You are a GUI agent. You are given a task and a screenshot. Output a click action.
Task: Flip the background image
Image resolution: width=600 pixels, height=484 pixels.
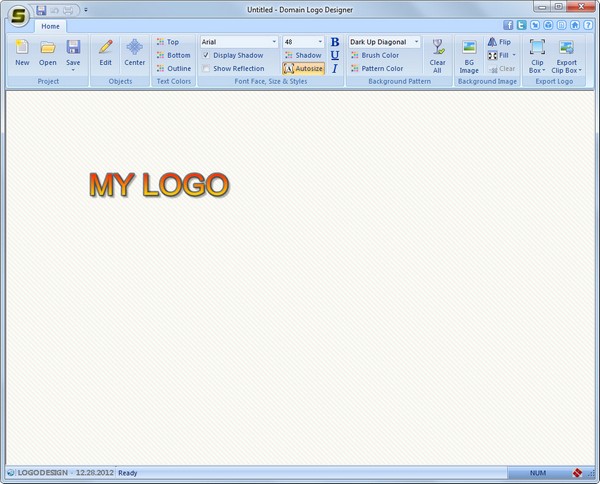click(x=499, y=42)
